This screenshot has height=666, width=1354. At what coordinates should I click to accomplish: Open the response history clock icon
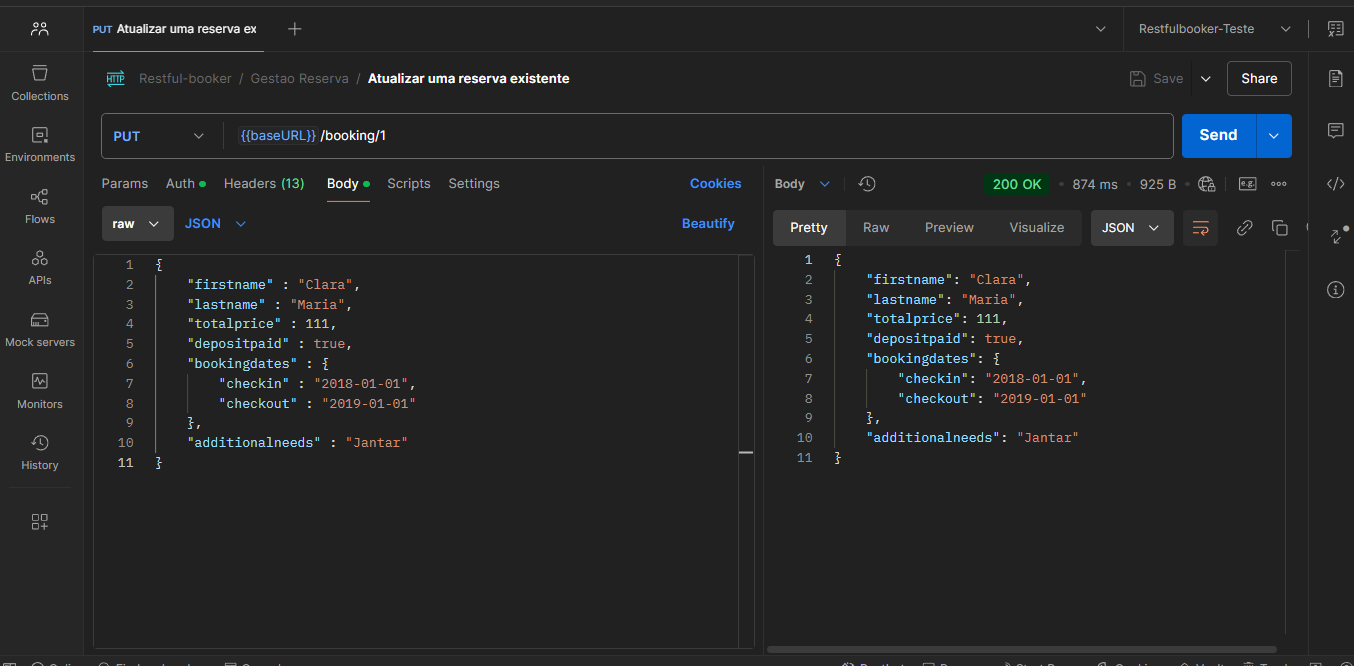click(x=867, y=184)
